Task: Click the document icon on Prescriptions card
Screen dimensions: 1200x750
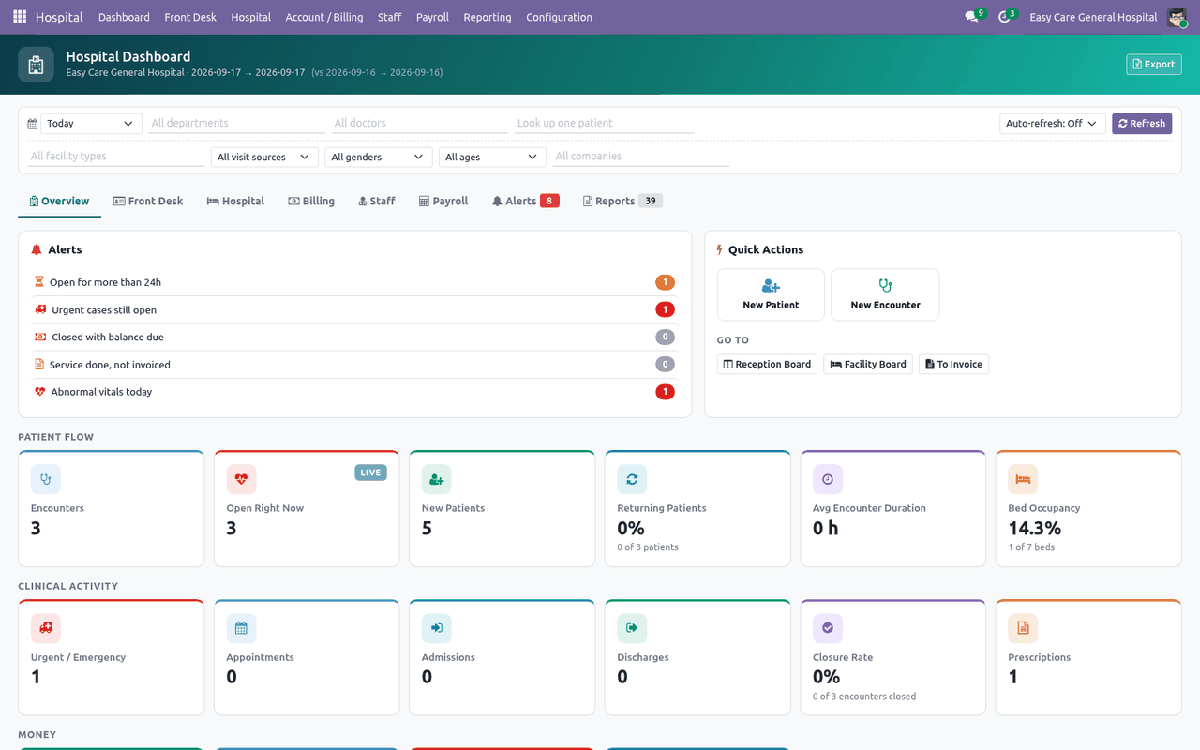Action: click(x=1023, y=628)
